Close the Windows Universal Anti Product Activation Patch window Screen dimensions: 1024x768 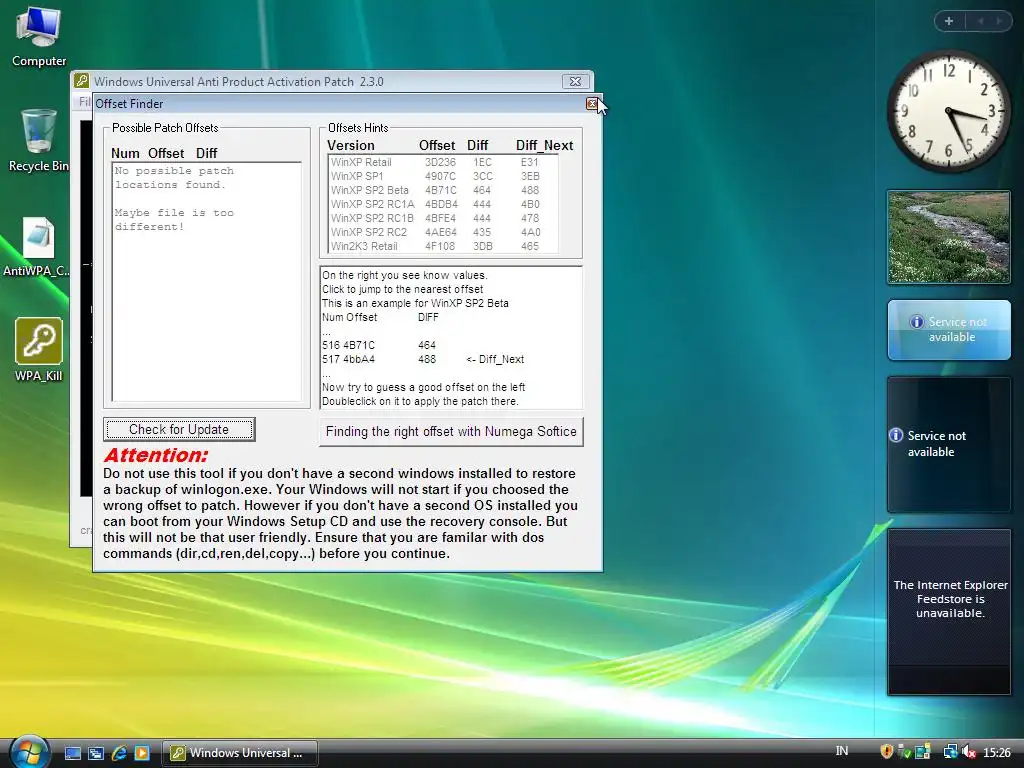[x=575, y=81]
